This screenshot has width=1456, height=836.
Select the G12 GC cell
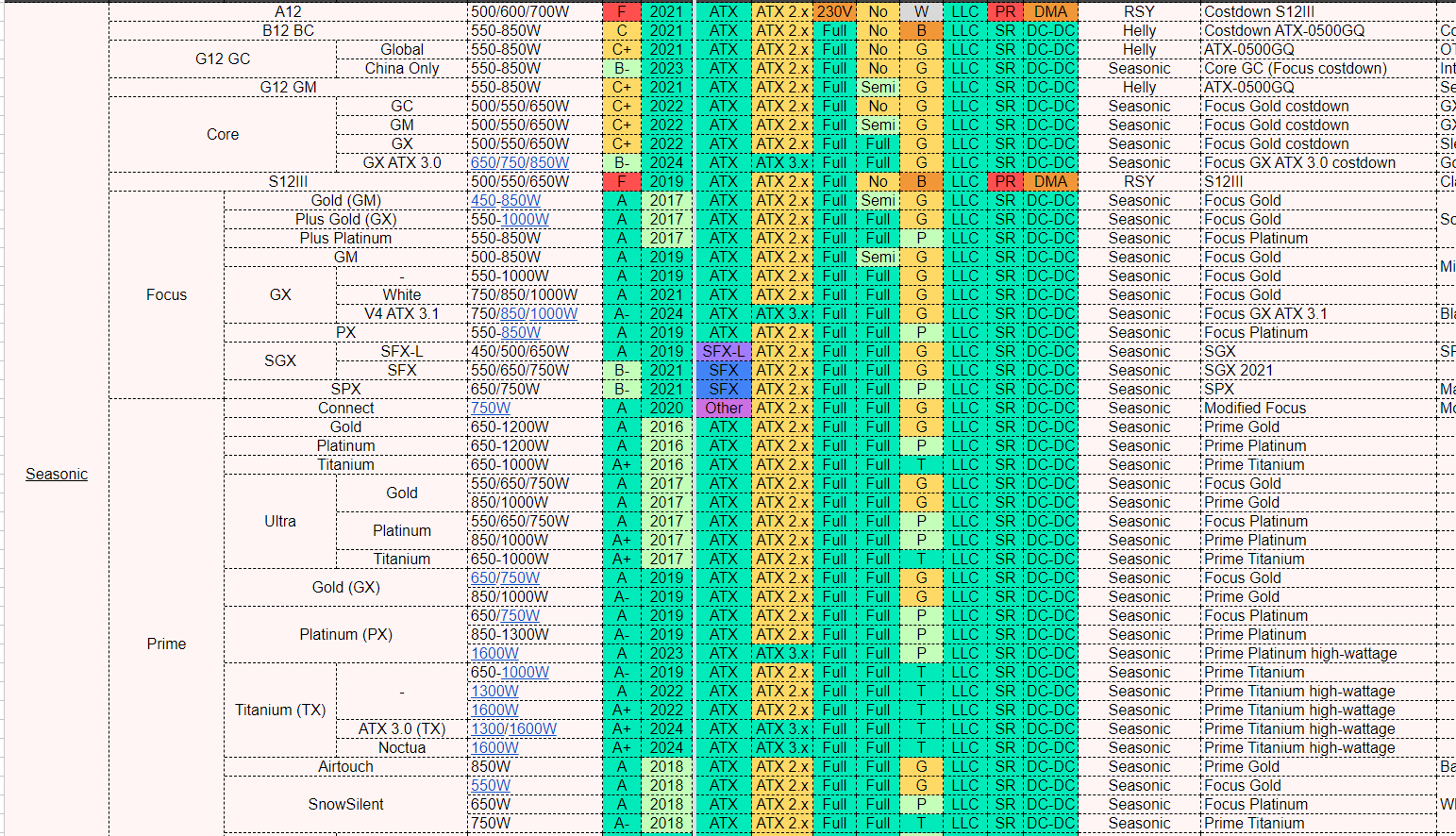(x=223, y=59)
